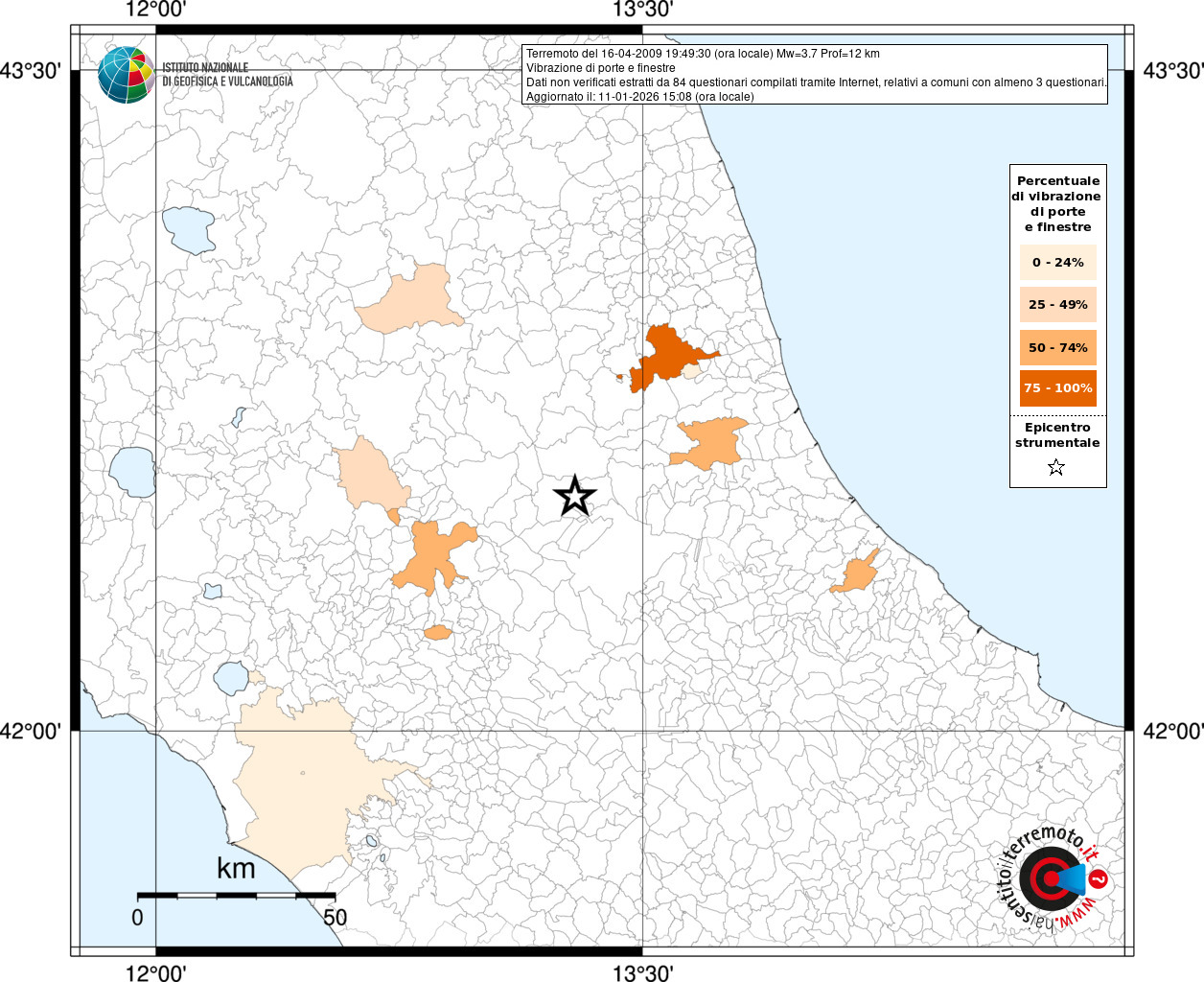Click the left 42°00' latitude label
Image resolution: width=1204 pixels, height=982 pixels.
point(31,731)
